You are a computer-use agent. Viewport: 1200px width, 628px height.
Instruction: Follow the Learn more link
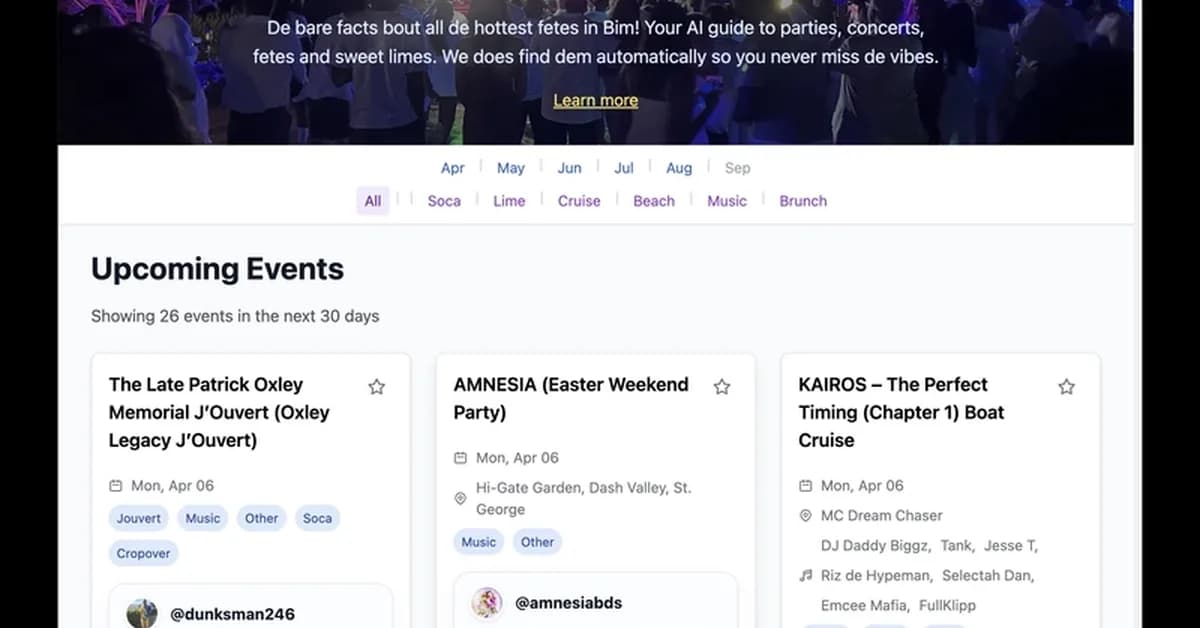coord(596,100)
